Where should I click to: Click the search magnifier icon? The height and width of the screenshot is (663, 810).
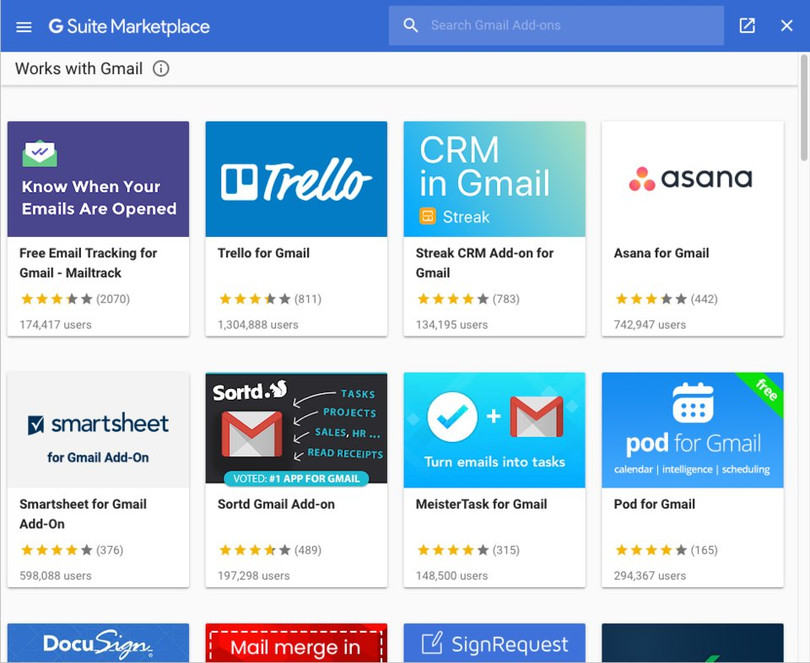[410, 26]
